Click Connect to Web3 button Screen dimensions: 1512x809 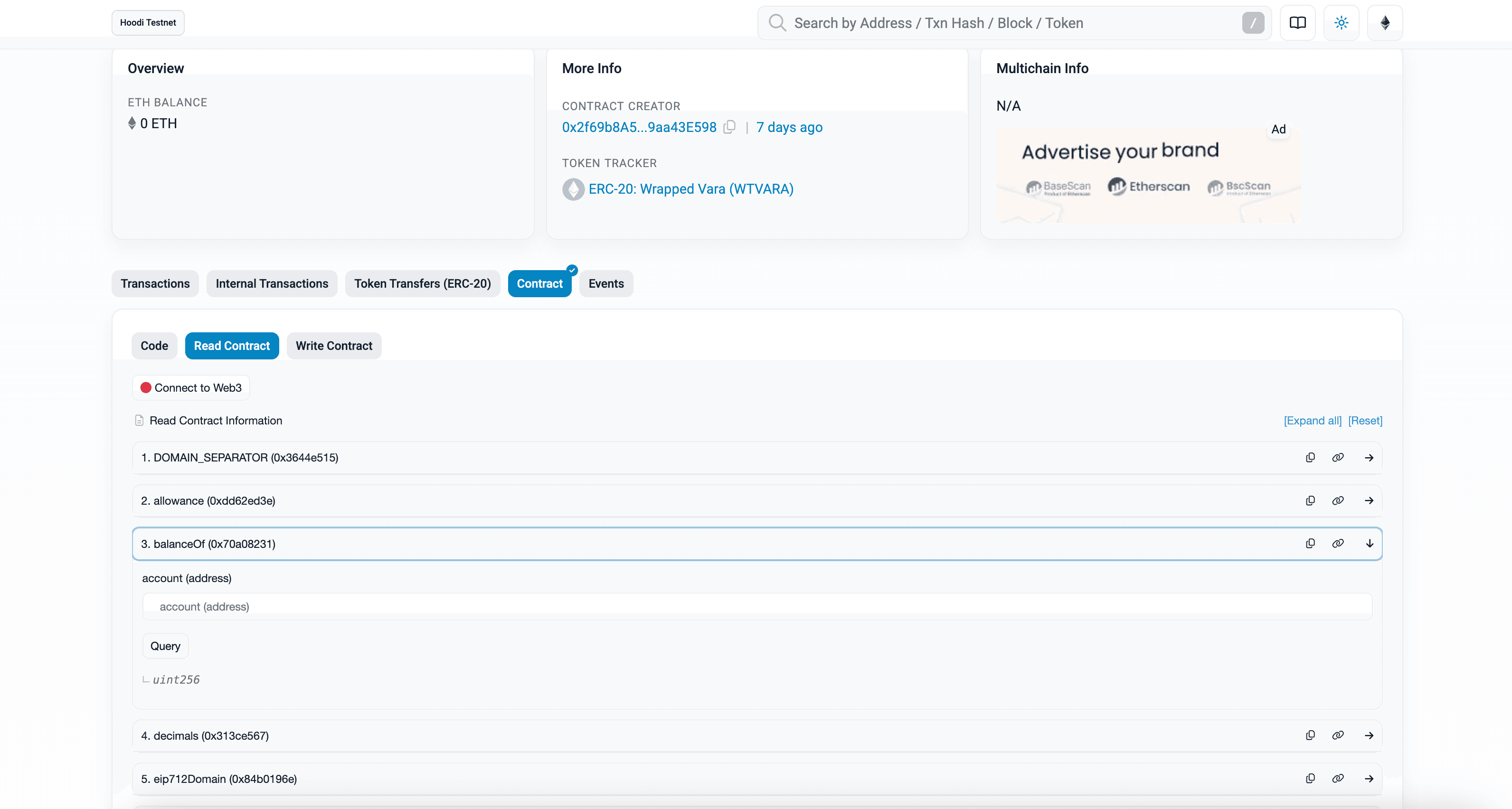pos(191,388)
